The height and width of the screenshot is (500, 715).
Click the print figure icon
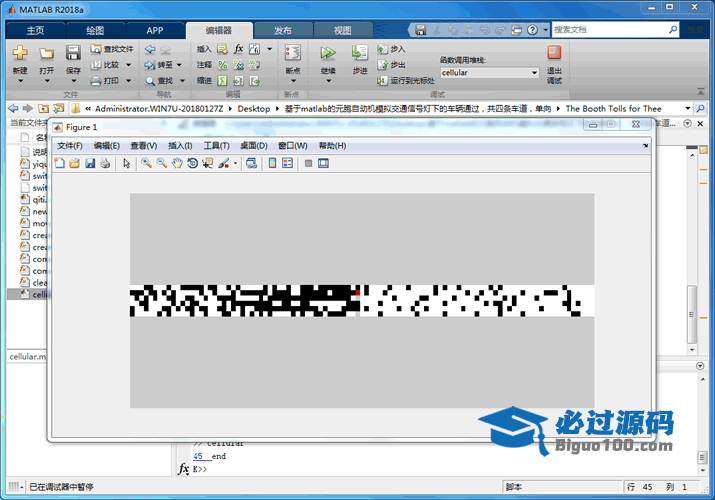105,163
